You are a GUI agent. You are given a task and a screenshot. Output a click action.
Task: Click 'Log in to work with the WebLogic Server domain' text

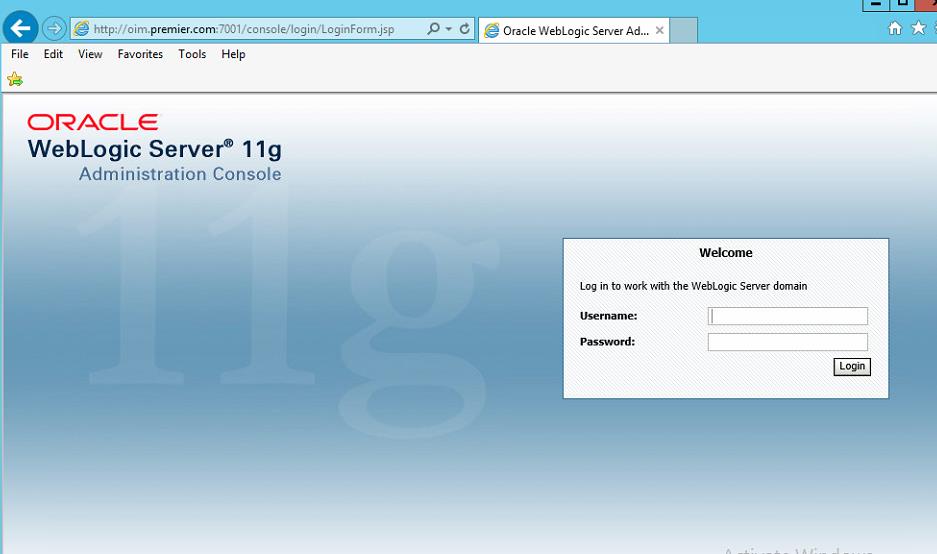[693, 286]
